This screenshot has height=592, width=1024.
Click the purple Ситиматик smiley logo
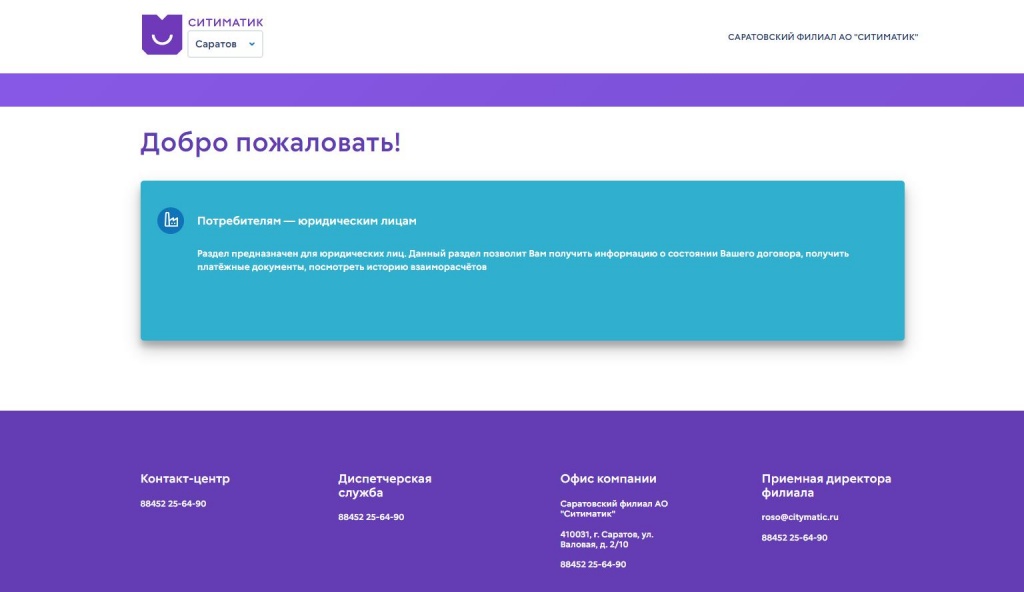coord(161,34)
